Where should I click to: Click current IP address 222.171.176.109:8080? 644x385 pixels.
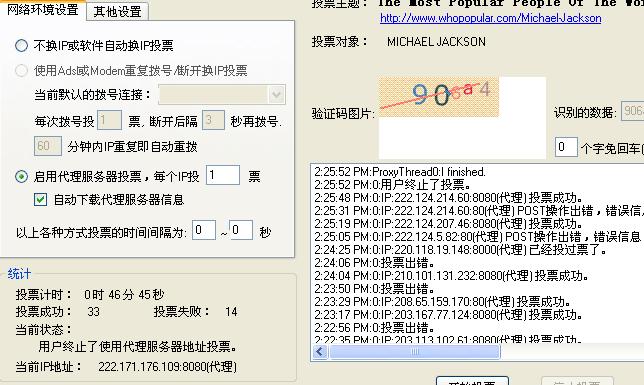tap(167, 367)
